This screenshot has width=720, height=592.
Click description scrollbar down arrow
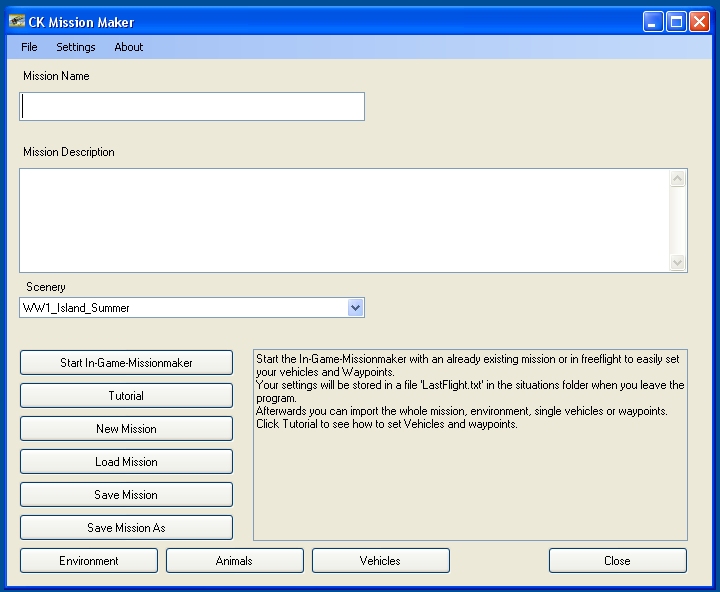(677, 262)
